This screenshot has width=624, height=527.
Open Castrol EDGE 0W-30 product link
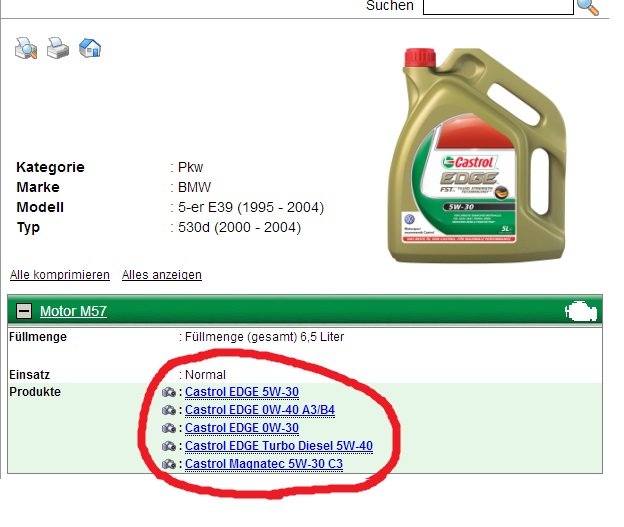coord(242,427)
